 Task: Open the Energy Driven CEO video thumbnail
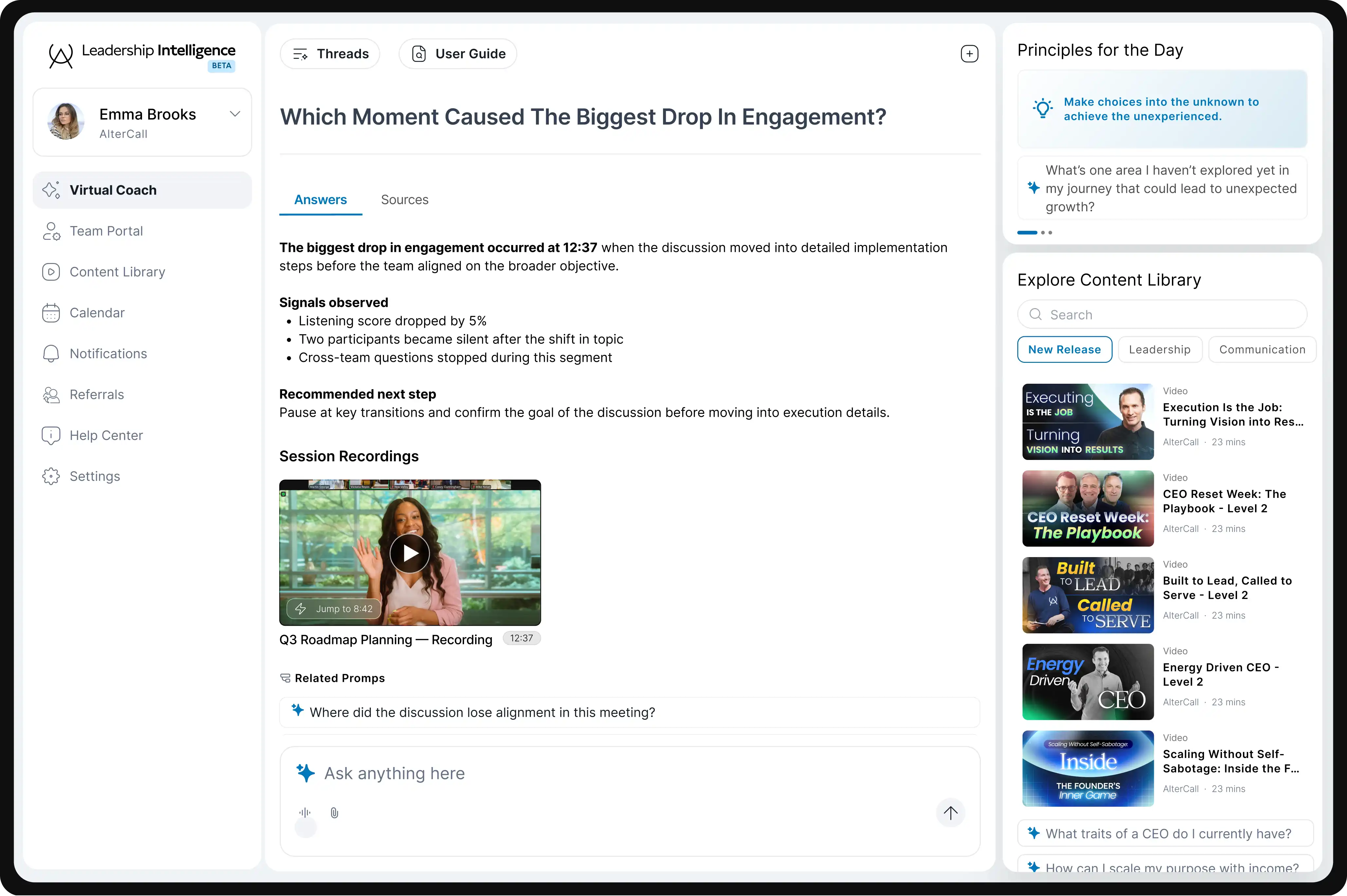click(1087, 681)
